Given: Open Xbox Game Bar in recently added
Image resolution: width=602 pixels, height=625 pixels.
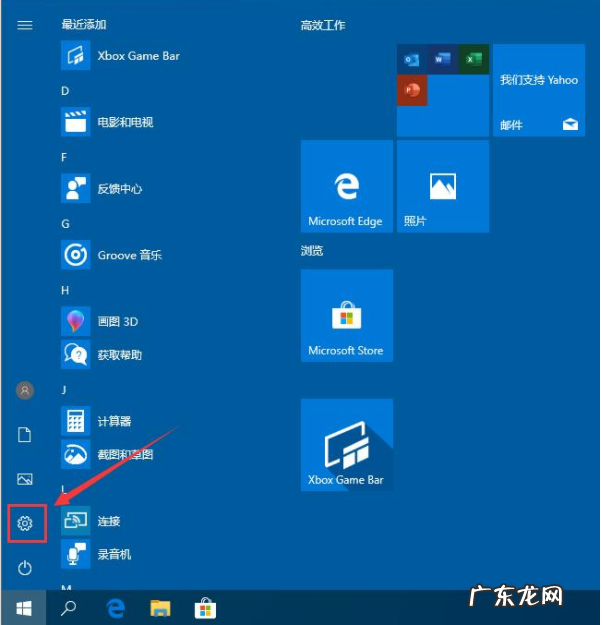Looking at the screenshot, I should [120, 56].
